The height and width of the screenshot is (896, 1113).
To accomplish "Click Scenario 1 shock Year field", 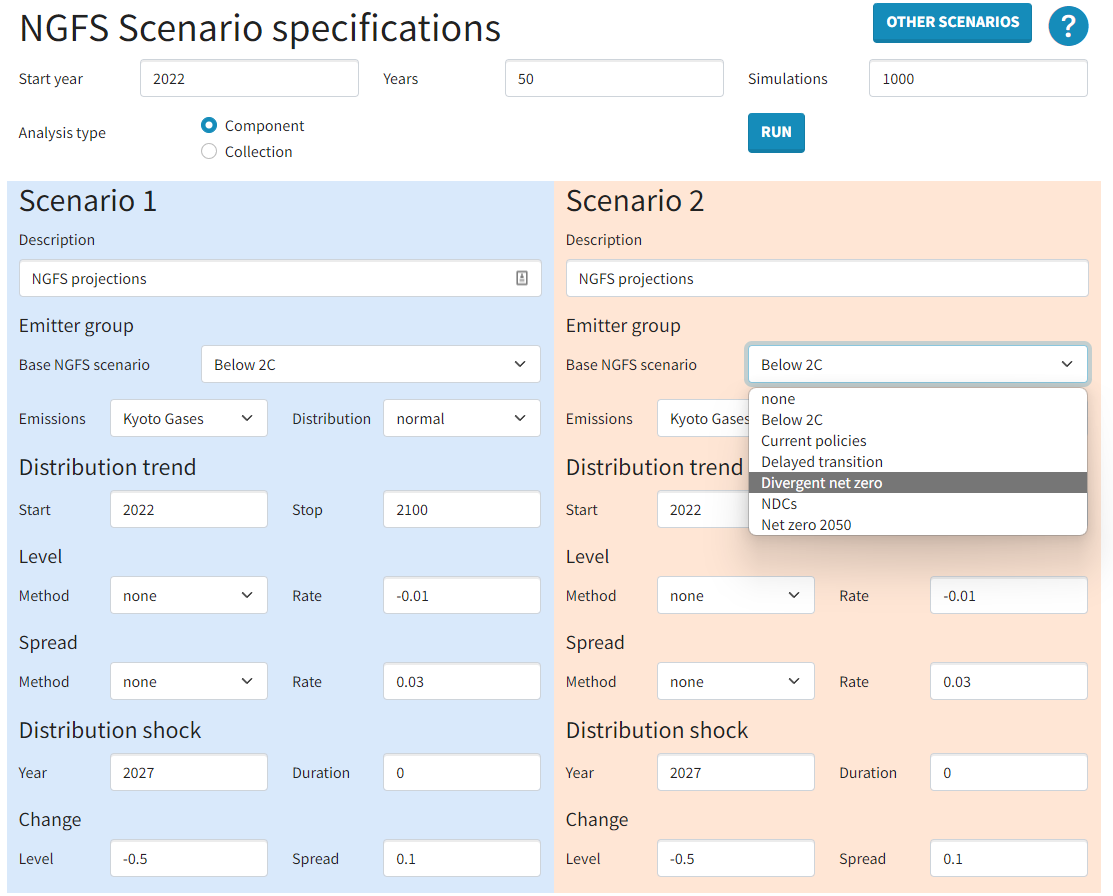I will point(188,772).
